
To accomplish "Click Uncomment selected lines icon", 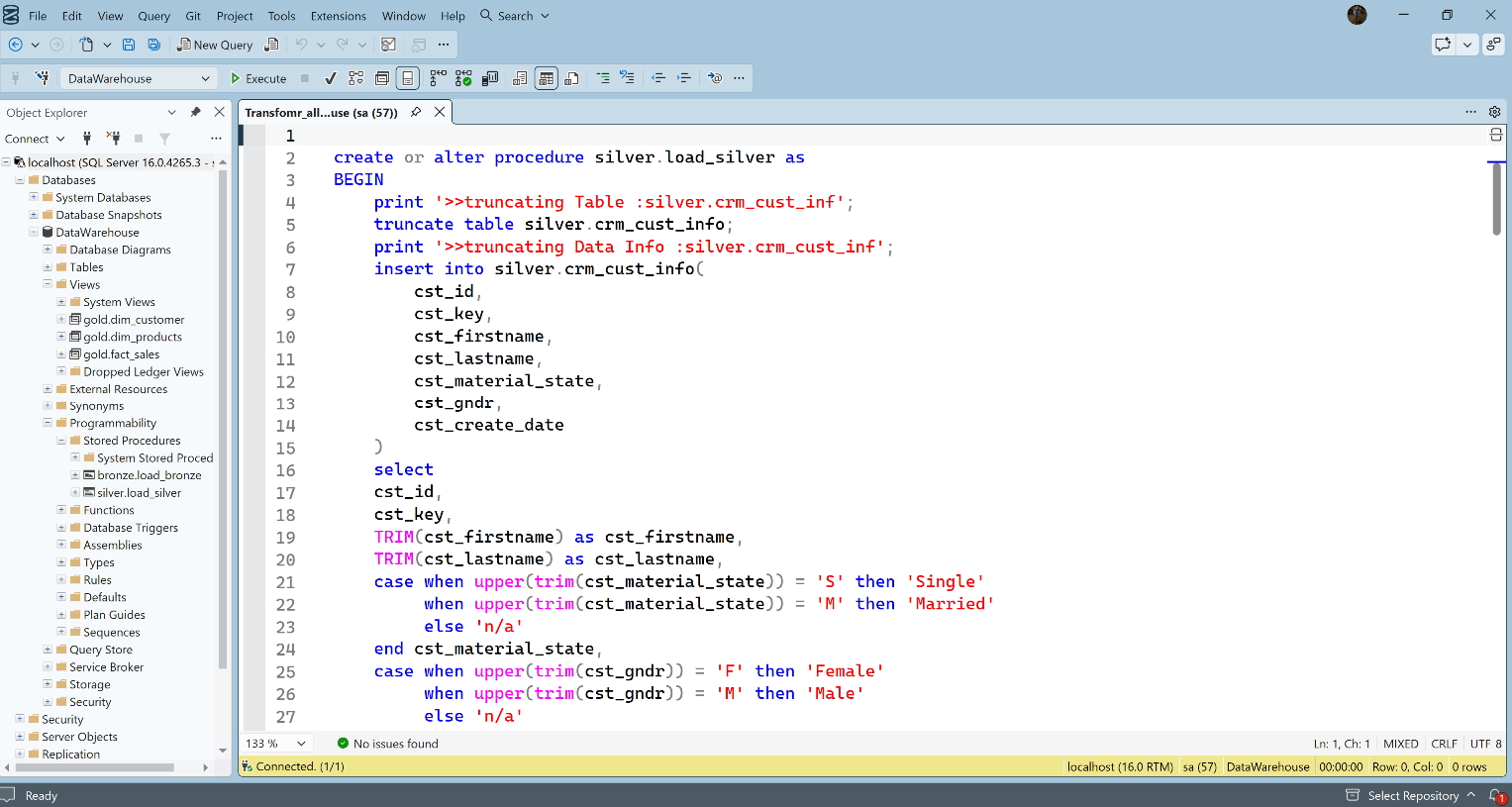I will (628, 78).
